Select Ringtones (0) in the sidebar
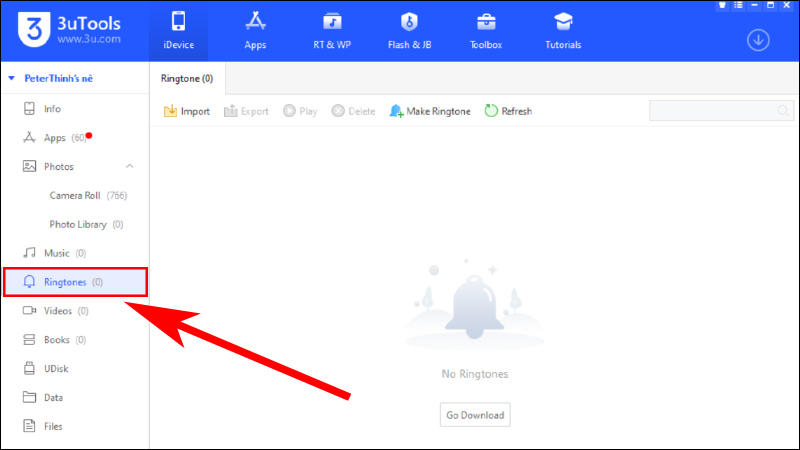 75,282
